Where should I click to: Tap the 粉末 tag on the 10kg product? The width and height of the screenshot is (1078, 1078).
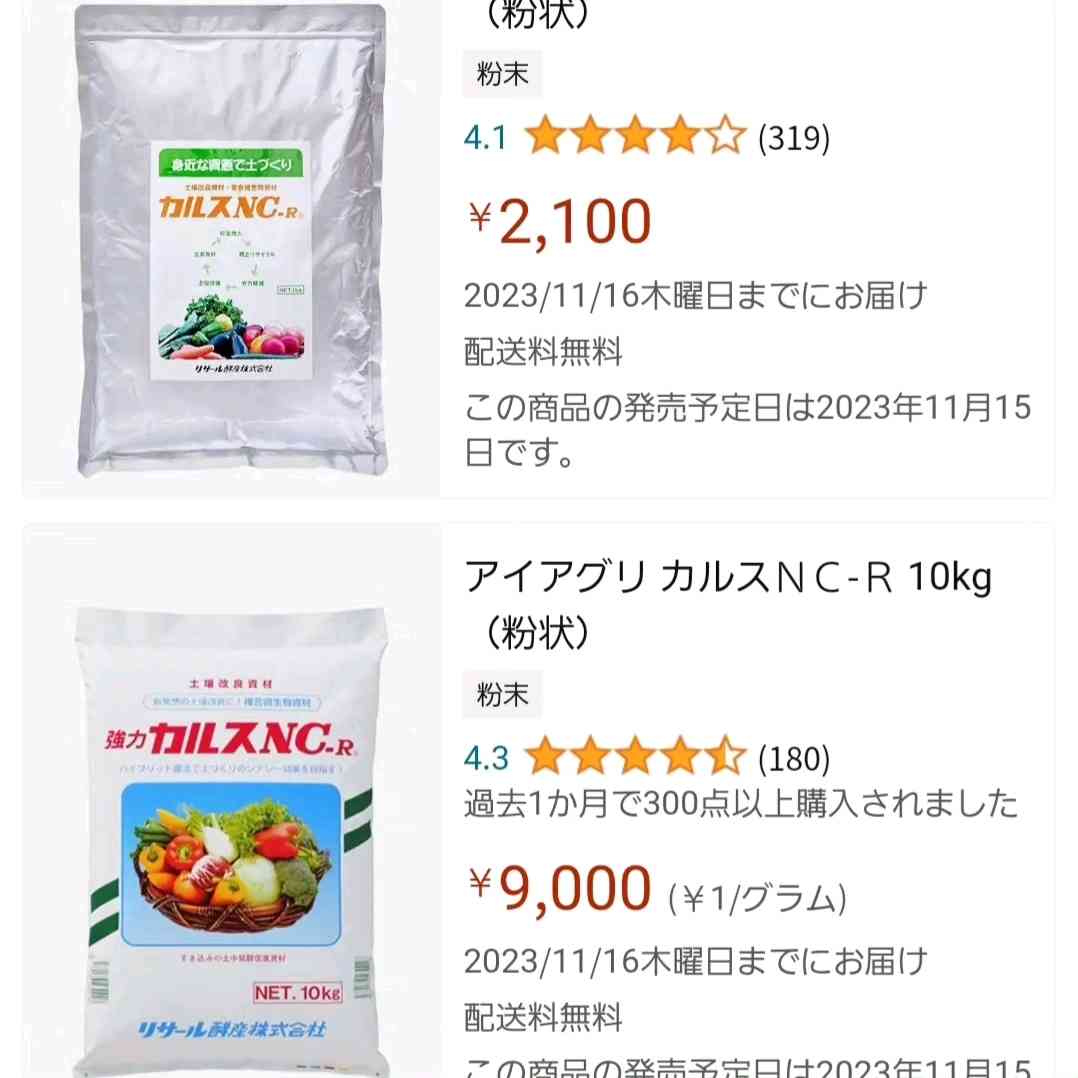tap(503, 694)
